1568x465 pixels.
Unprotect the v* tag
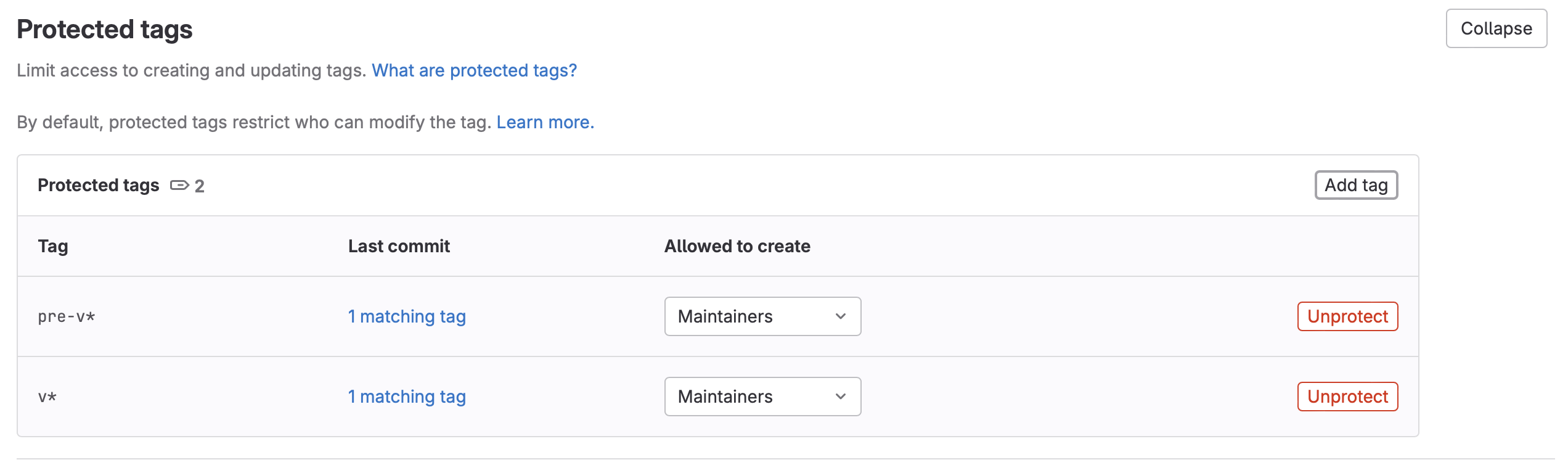click(1347, 397)
